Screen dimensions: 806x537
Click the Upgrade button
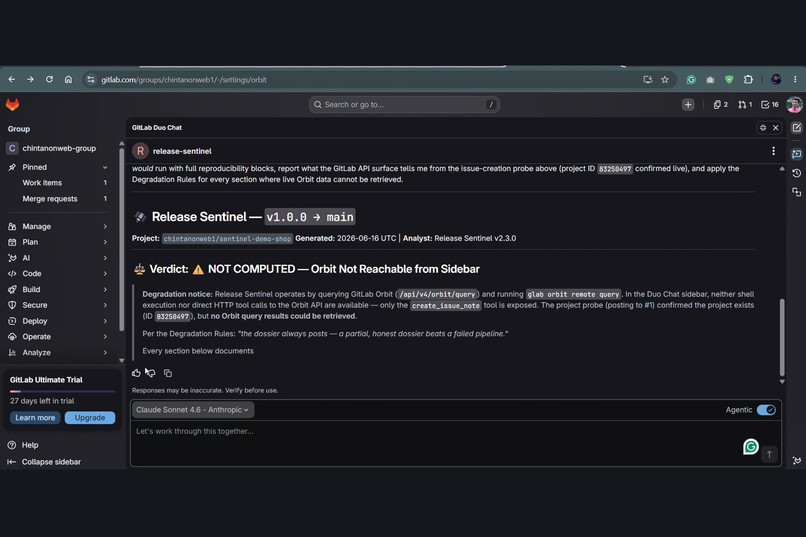[90, 418]
